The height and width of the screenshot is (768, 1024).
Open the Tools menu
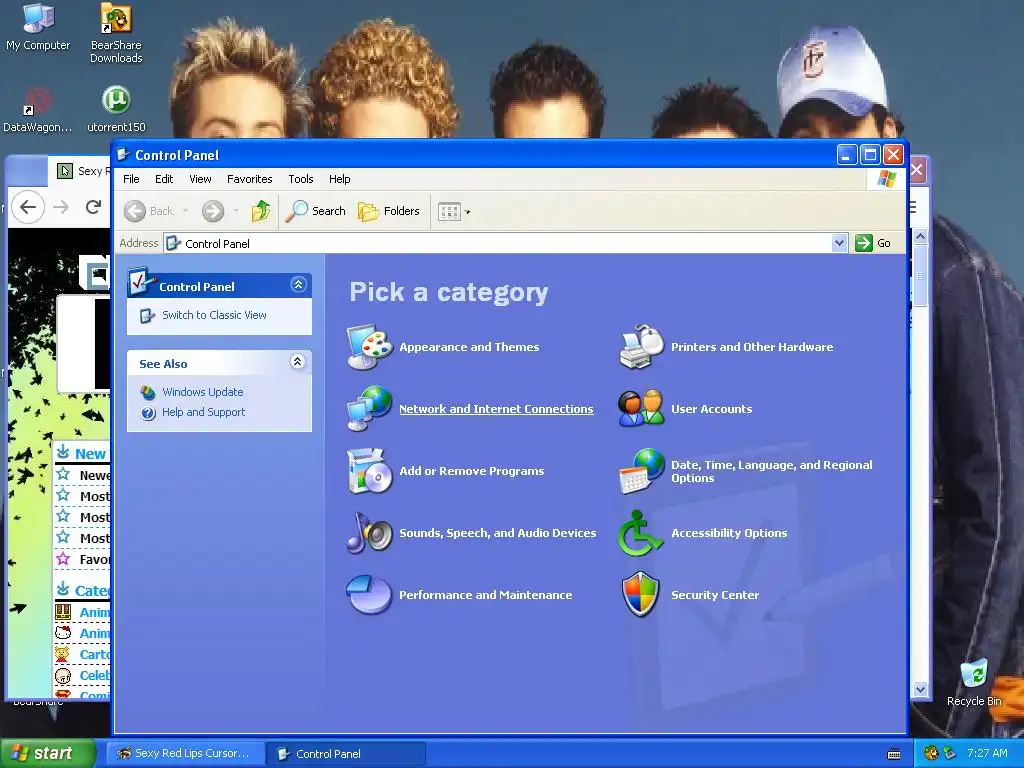[x=301, y=179]
